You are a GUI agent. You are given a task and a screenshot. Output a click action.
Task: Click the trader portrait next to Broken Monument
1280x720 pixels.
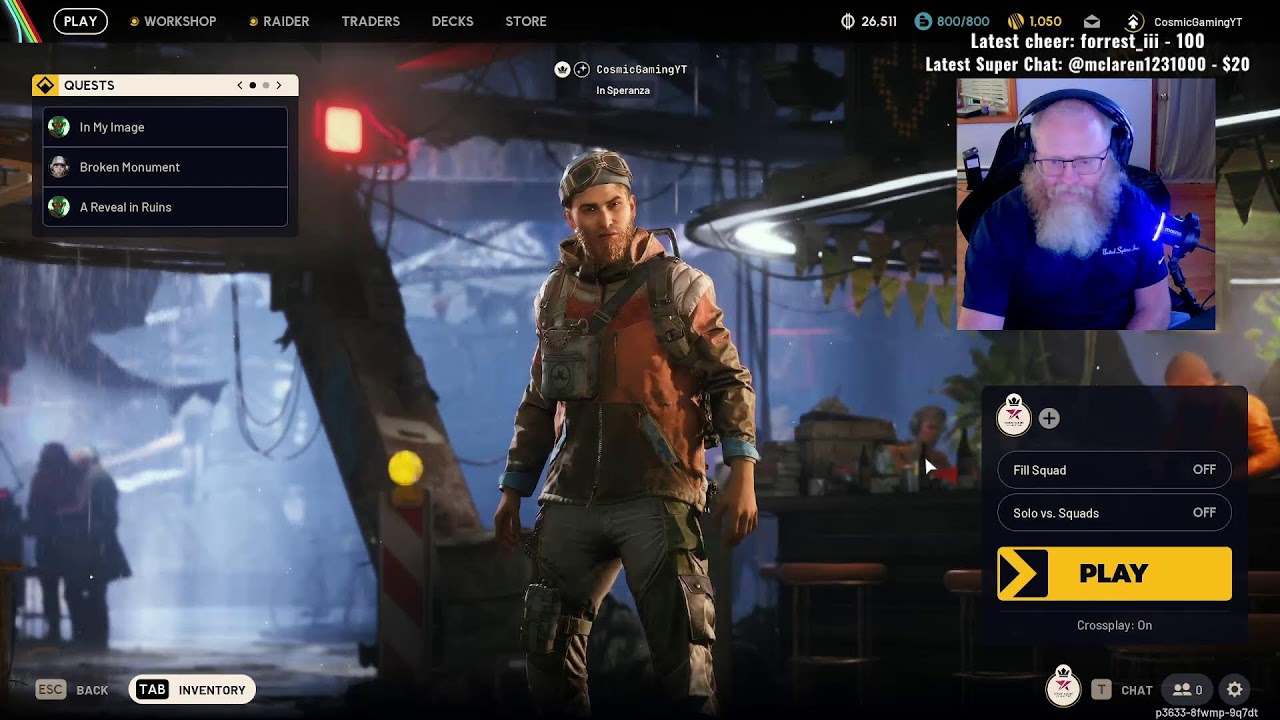pos(59,167)
